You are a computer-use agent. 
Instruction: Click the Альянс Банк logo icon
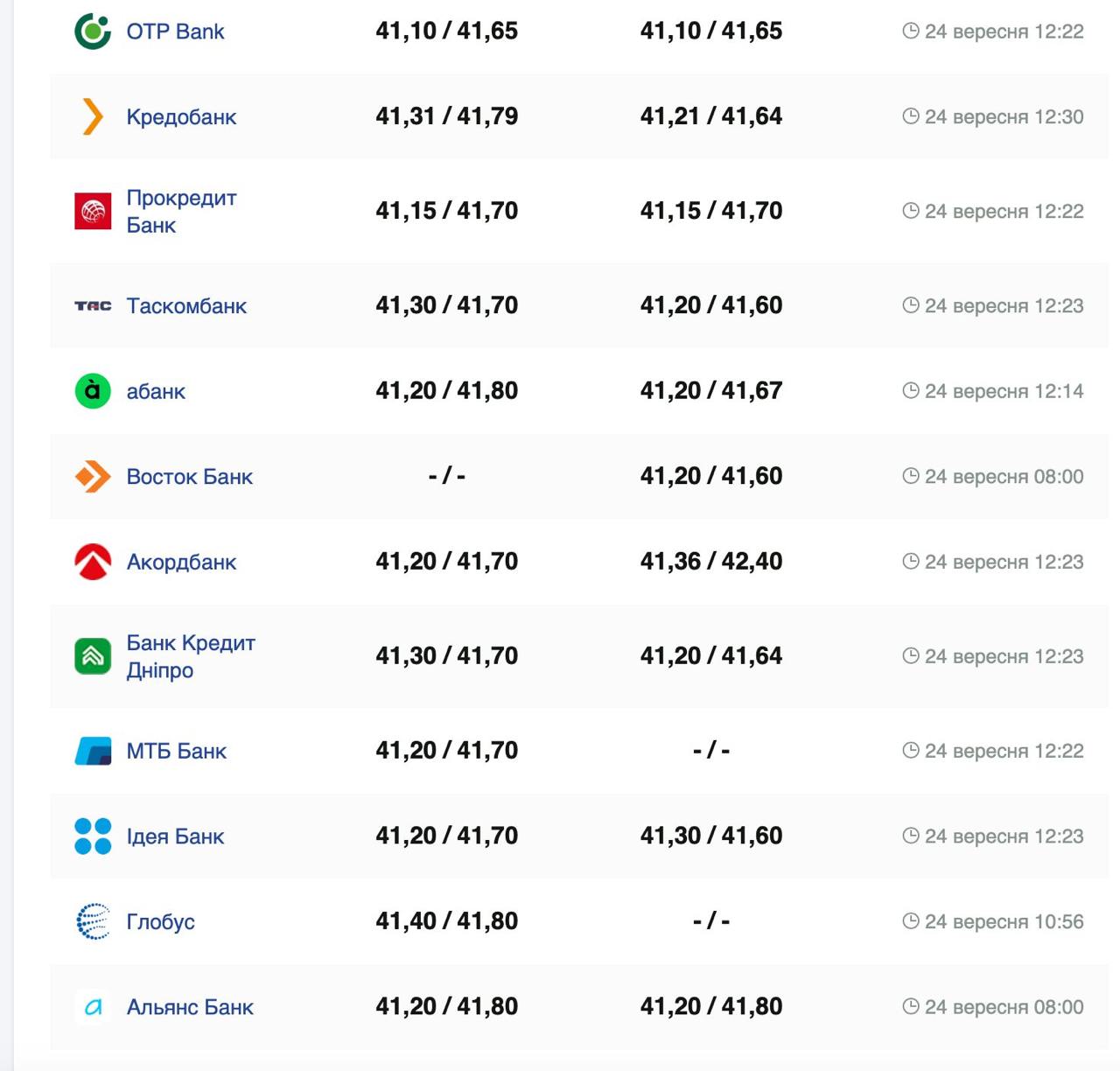point(93,1007)
